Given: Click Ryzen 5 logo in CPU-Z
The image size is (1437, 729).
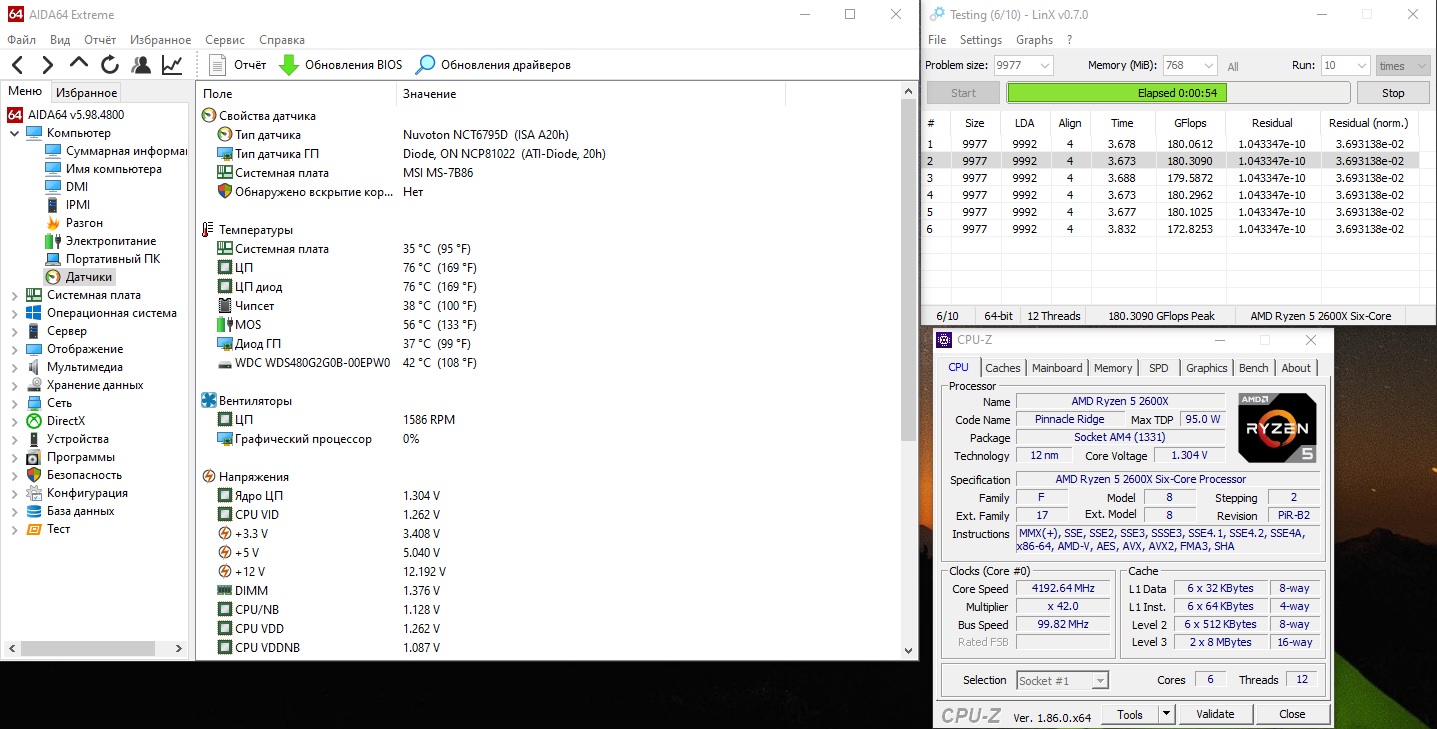Looking at the screenshot, I should coord(1277,428).
